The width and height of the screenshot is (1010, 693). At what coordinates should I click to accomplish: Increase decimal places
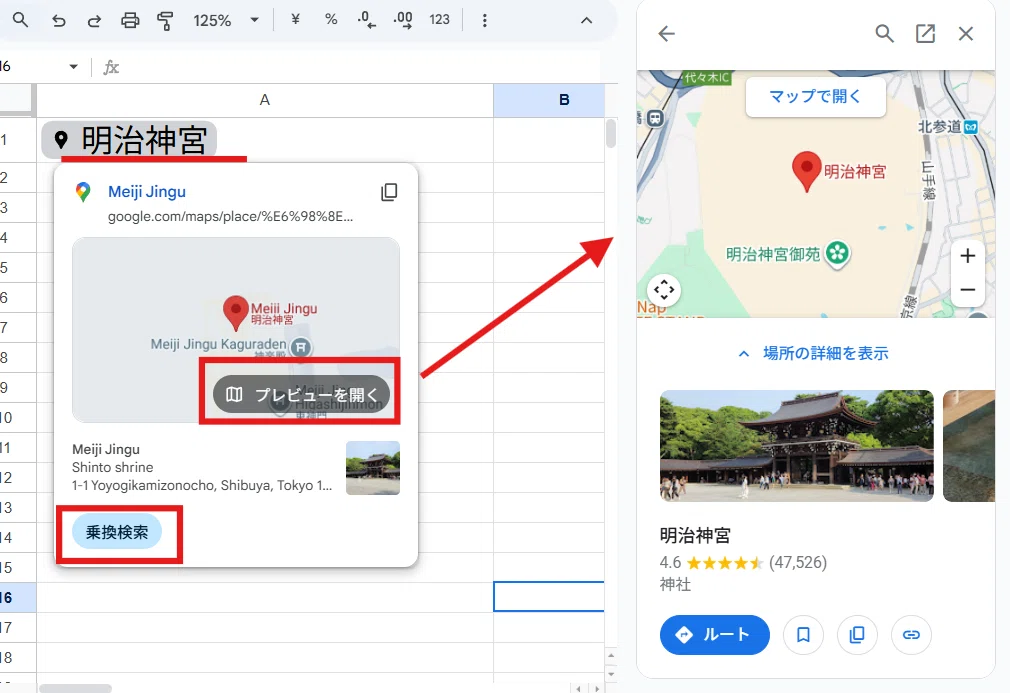point(403,20)
